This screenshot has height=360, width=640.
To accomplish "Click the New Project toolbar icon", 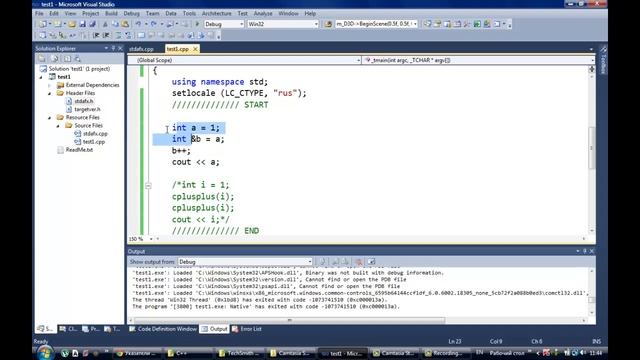I will [43, 24].
